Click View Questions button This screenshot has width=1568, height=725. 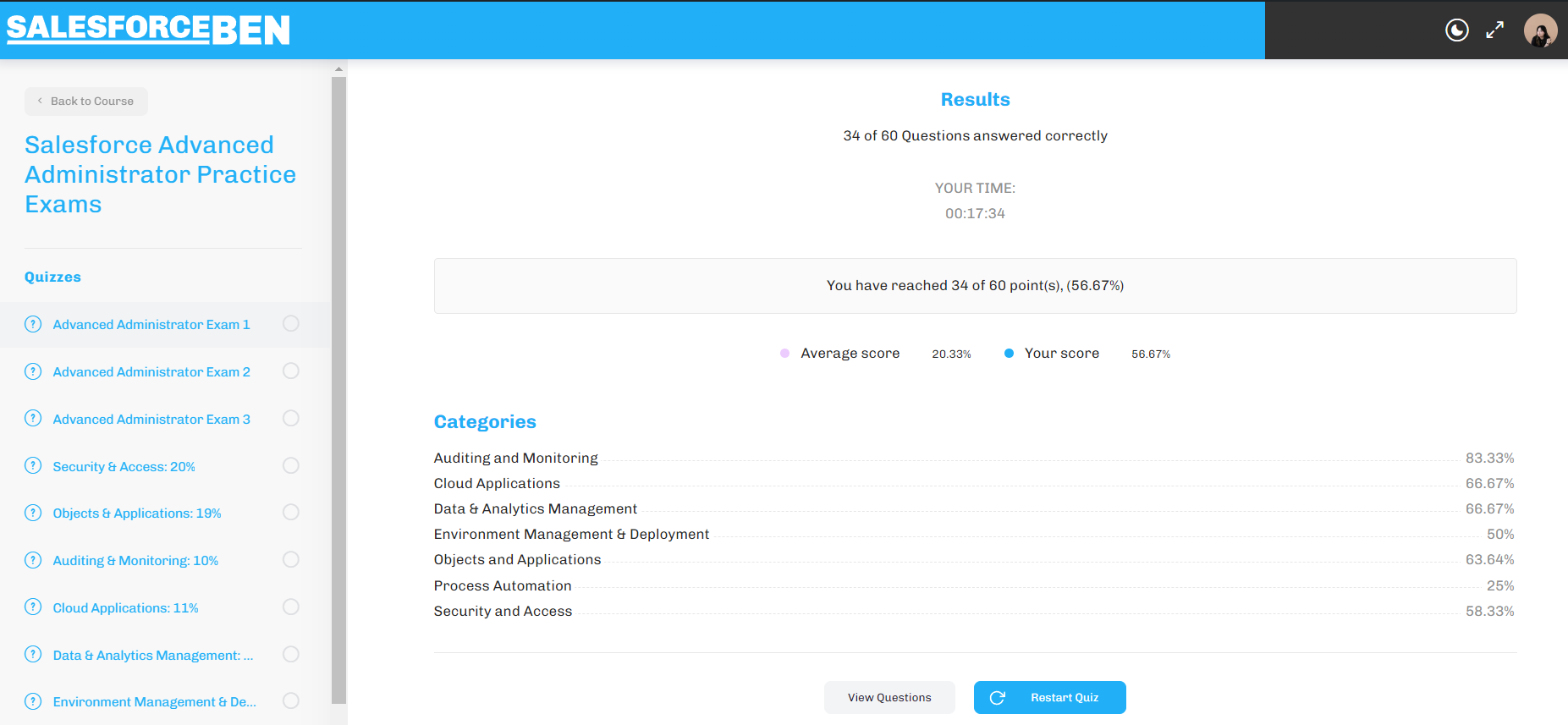click(889, 698)
